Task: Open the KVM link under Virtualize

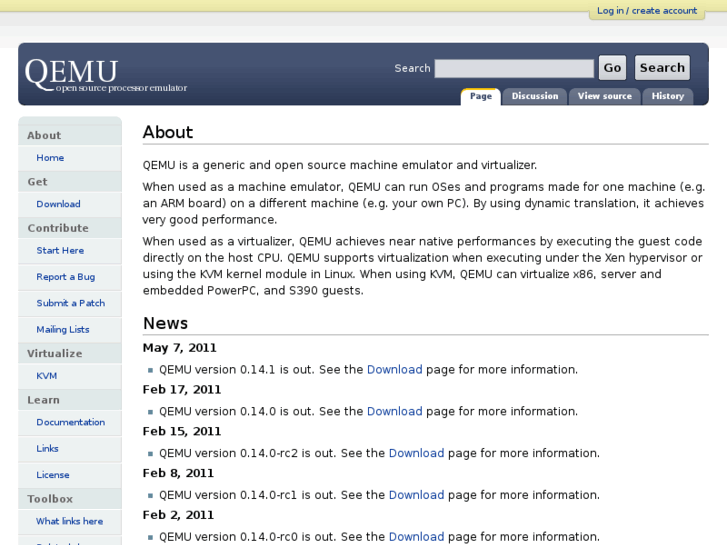Action: pyautogui.click(x=47, y=376)
